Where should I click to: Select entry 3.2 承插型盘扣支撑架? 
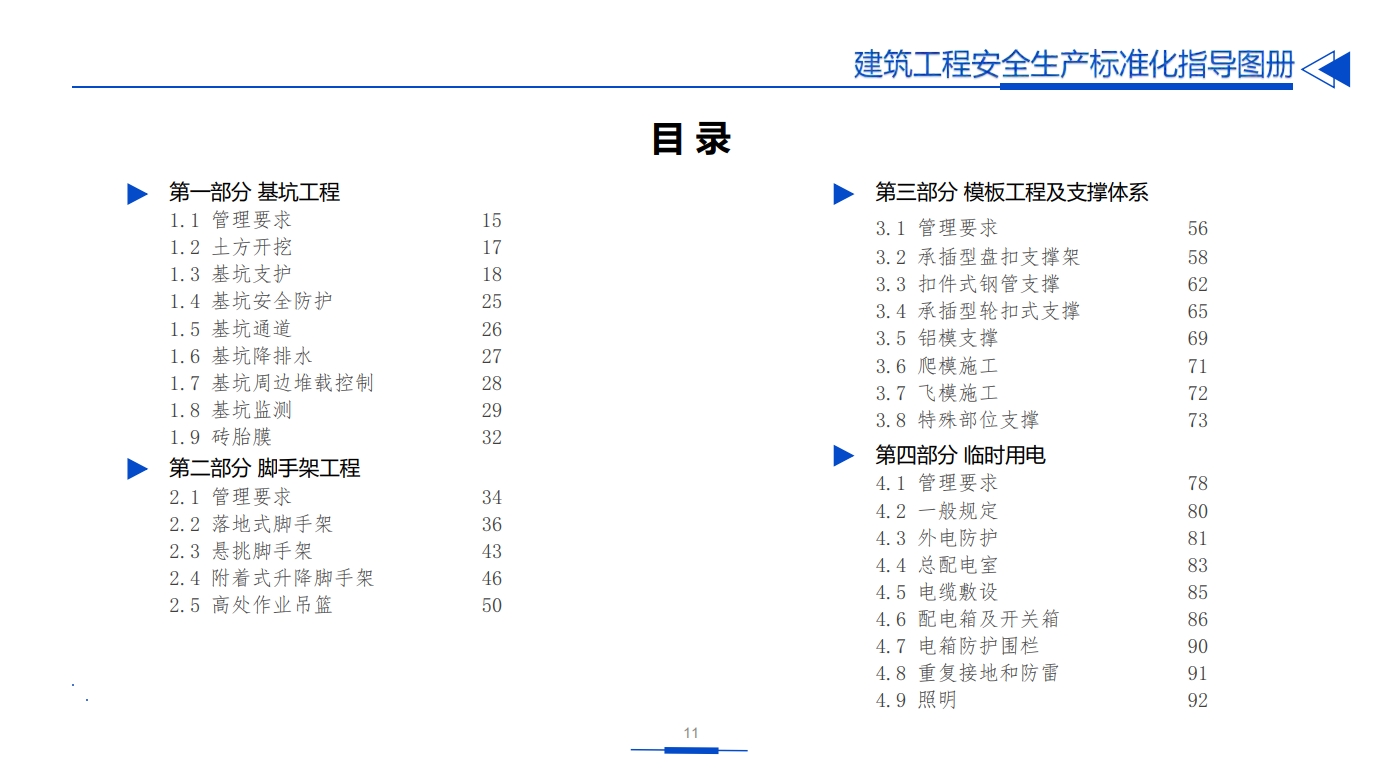[x=978, y=257]
